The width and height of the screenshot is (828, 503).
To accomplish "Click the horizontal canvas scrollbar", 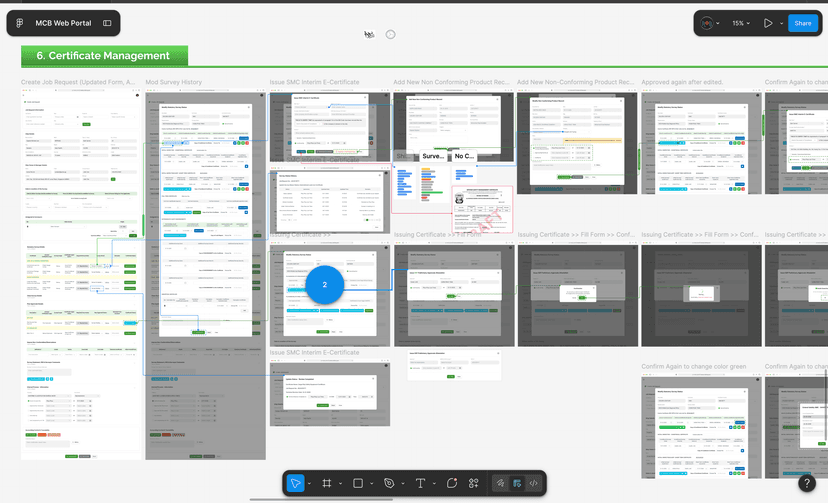I will tap(321, 499).
